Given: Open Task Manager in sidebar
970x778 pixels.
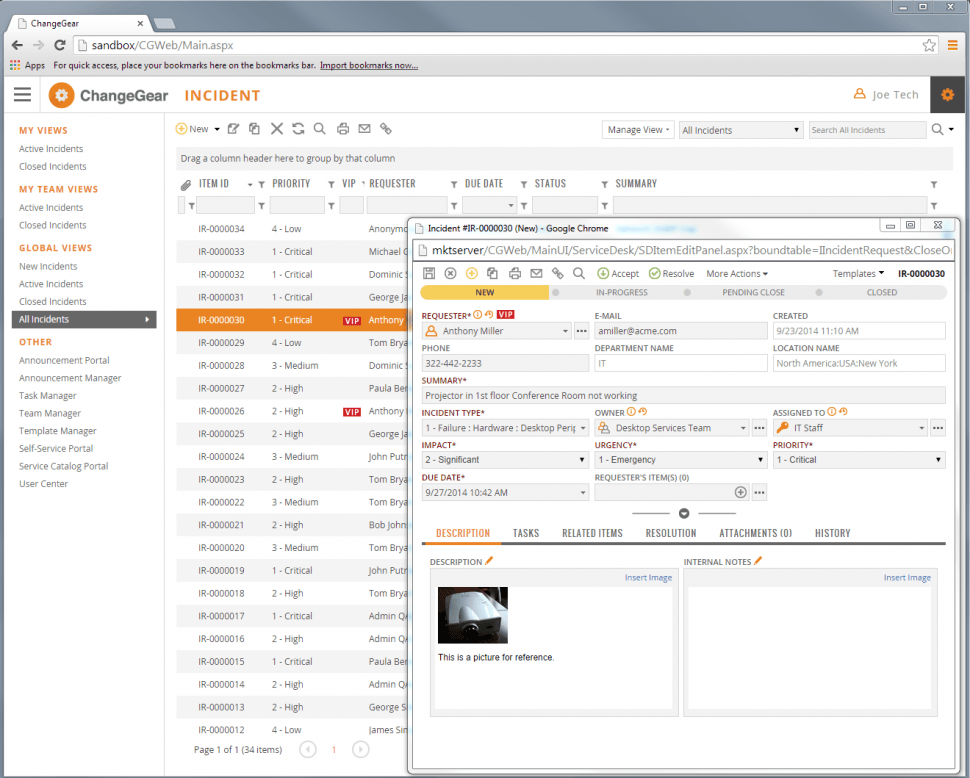Looking at the screenshot, I should pyautogui.click(x=48, y=395).
